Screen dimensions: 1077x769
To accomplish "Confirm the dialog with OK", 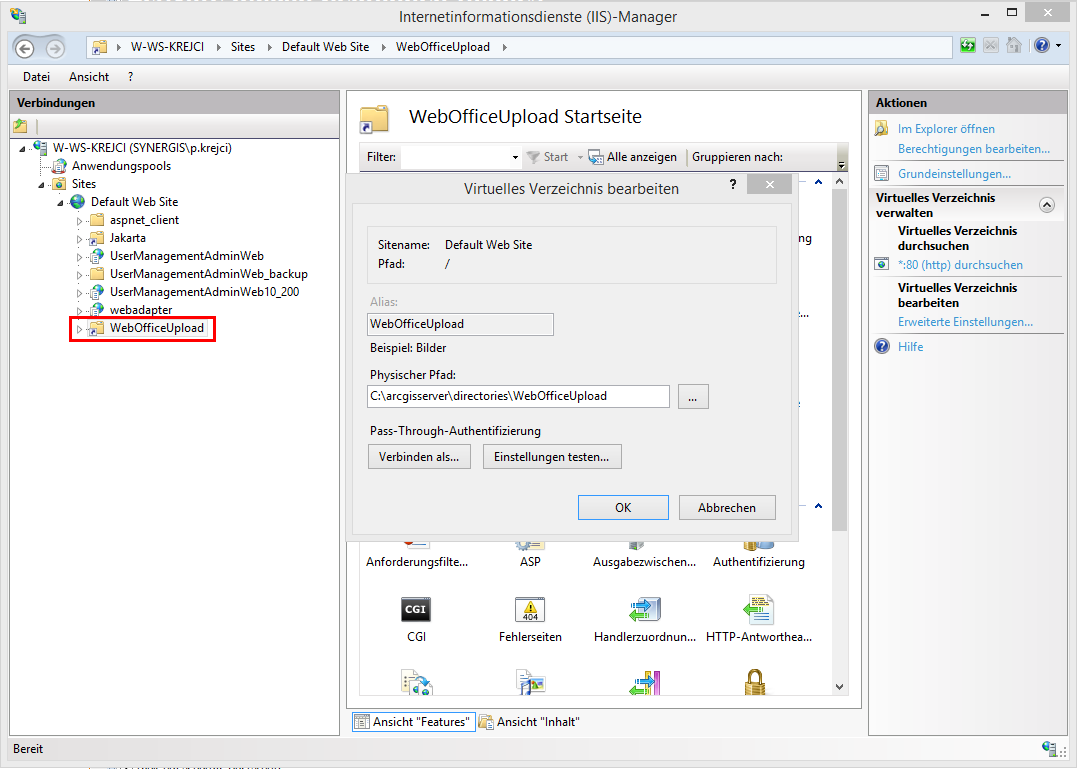I will point(623,508).
